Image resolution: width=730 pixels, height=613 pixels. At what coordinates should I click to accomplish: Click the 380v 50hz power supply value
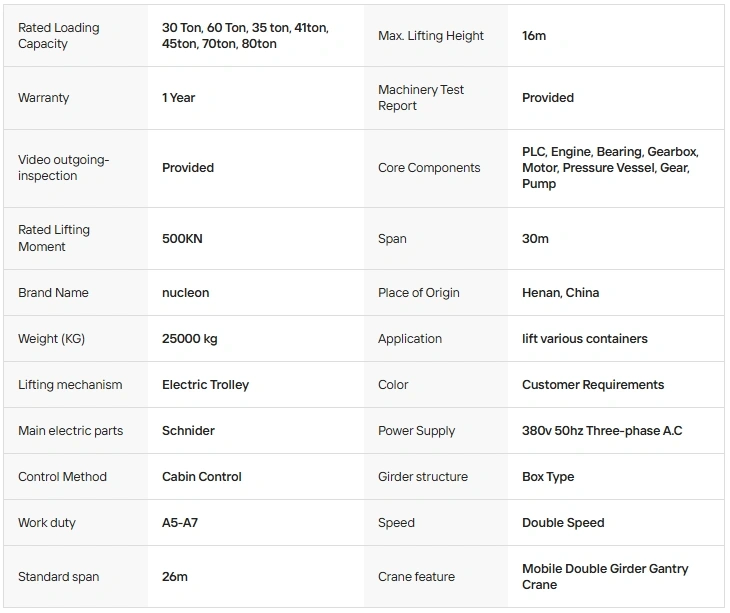[x=602, y=431]
